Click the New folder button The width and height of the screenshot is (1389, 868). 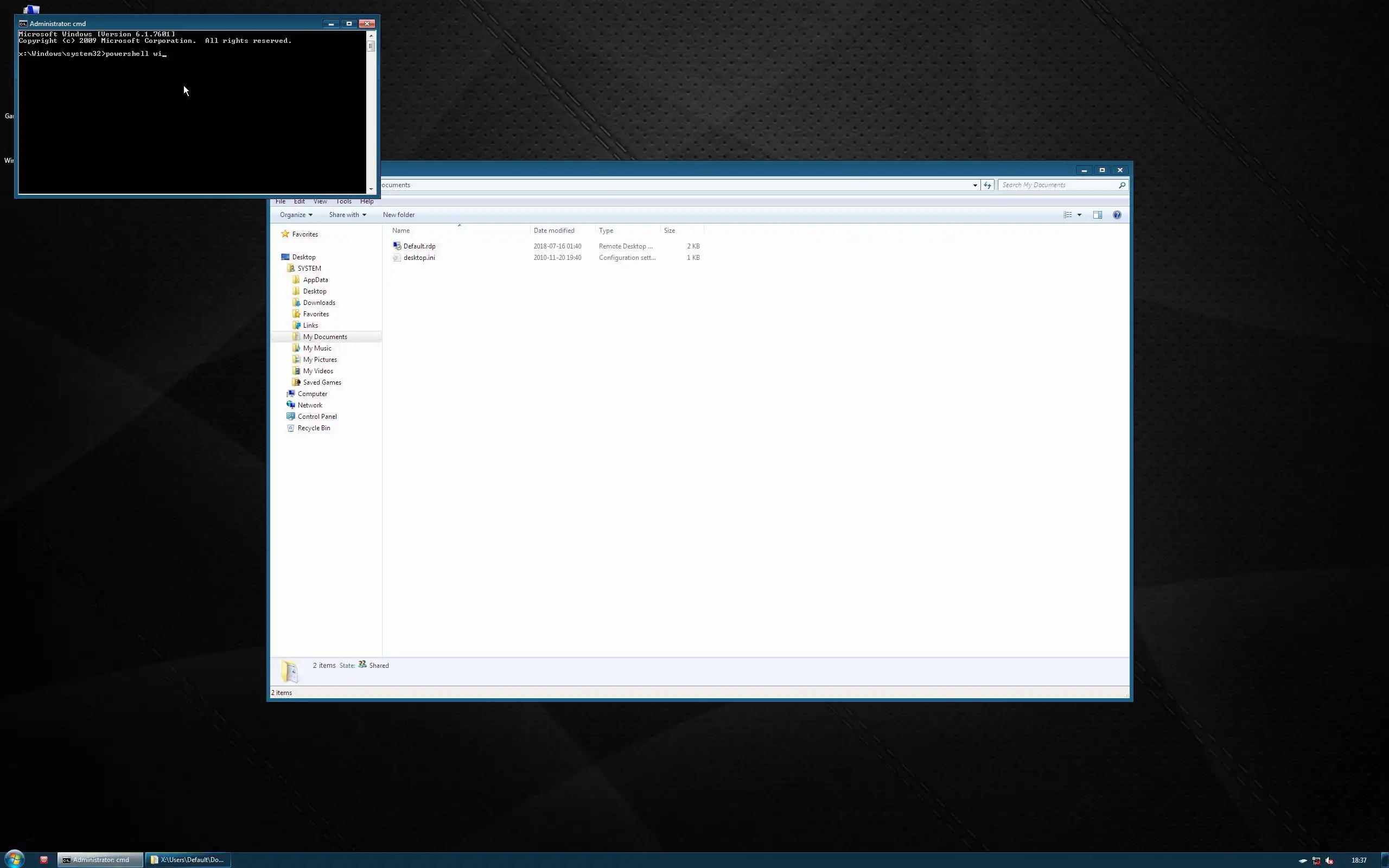(398, 215)
